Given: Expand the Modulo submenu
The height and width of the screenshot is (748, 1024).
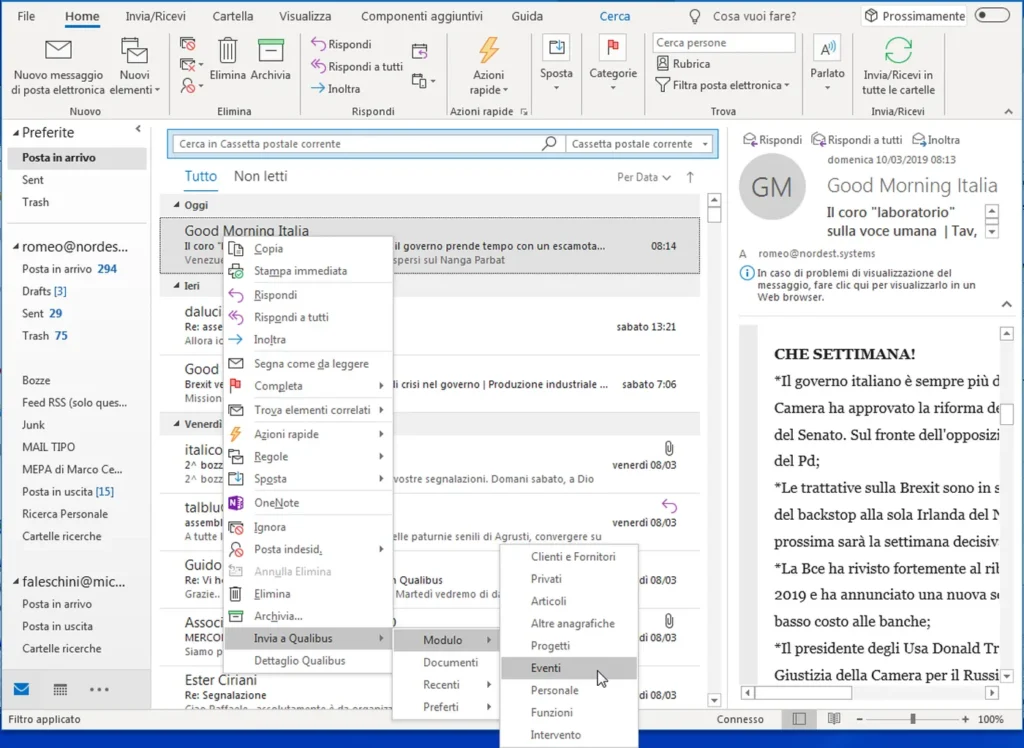Looking at the screenshot, I should click(443, 639).
